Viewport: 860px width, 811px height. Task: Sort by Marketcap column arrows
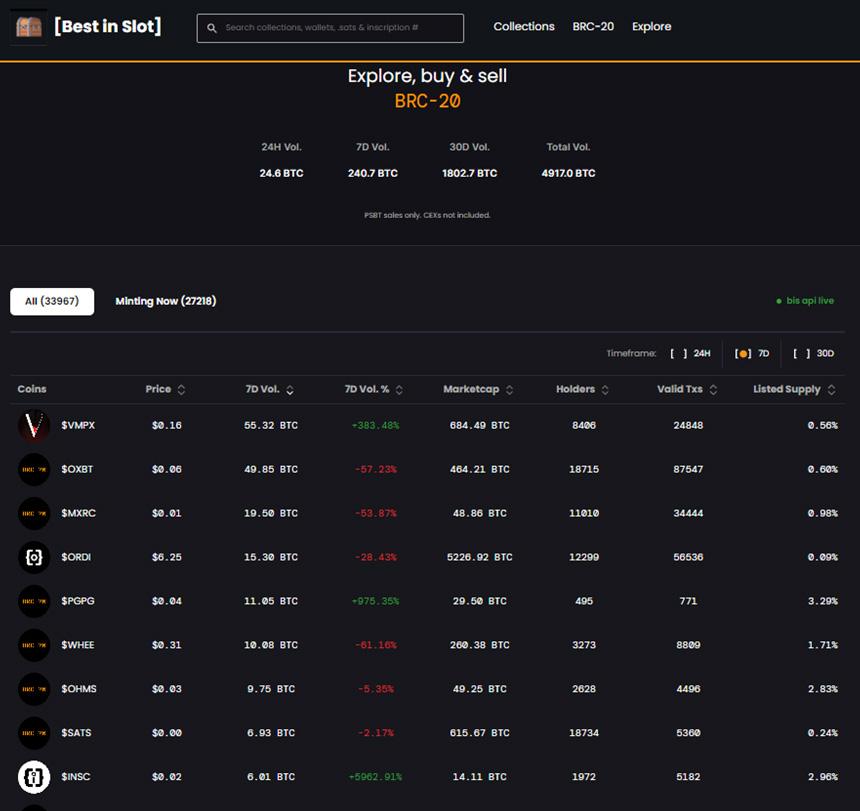pos(510,389)
